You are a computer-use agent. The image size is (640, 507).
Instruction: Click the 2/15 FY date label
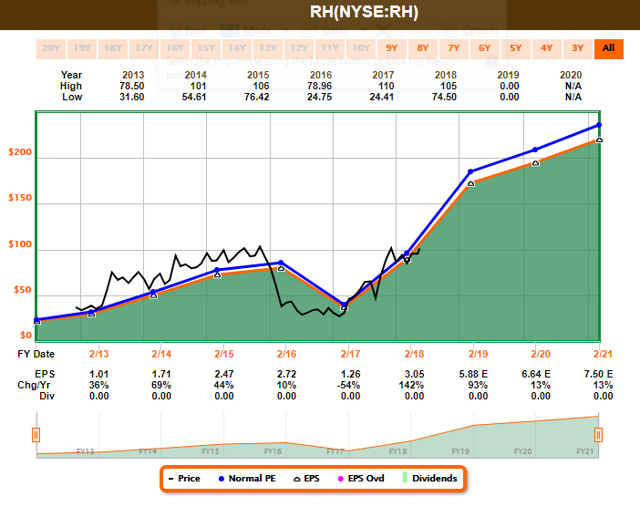pyautogui.click(x=224, y=354)
